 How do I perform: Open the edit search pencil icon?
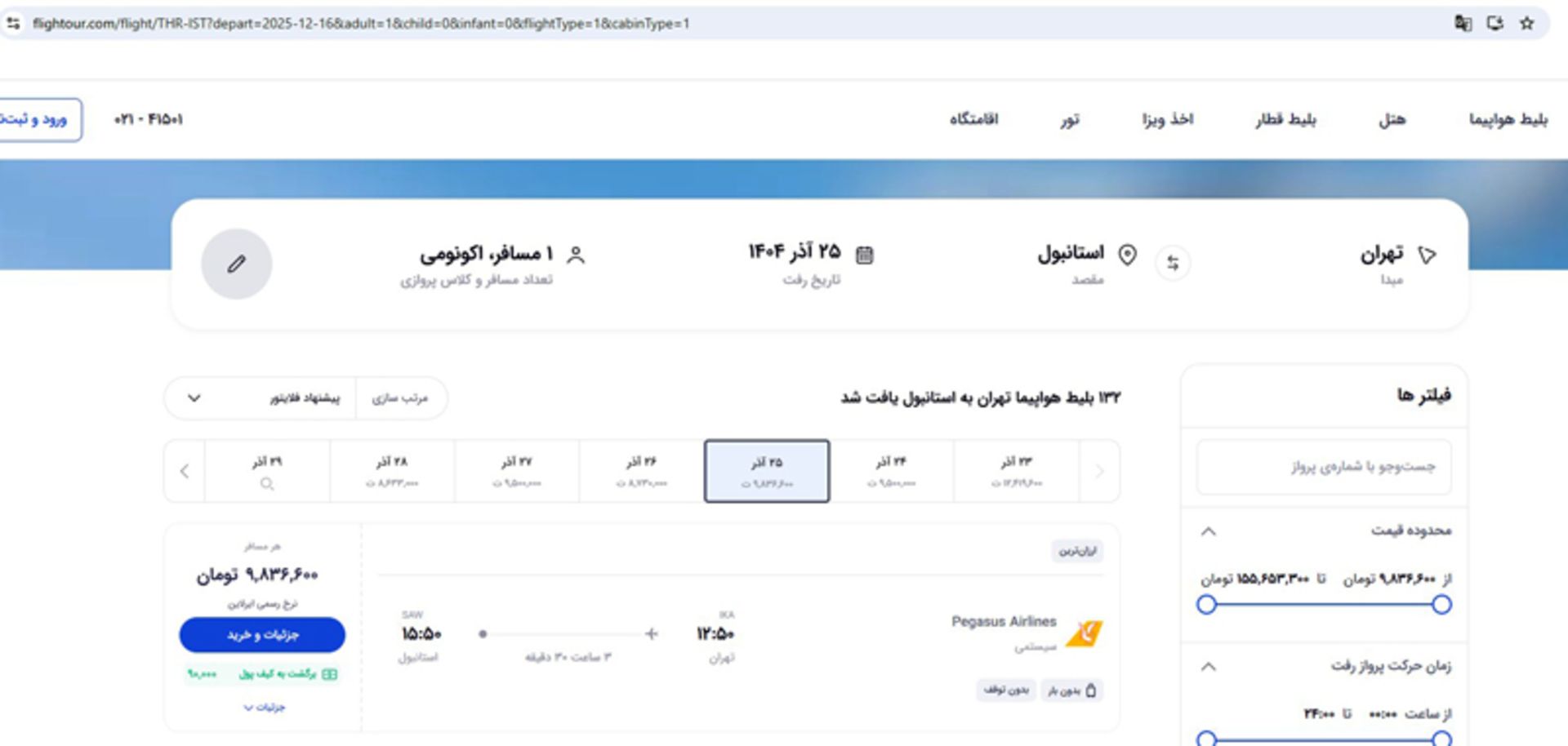(x=236, y=263)
